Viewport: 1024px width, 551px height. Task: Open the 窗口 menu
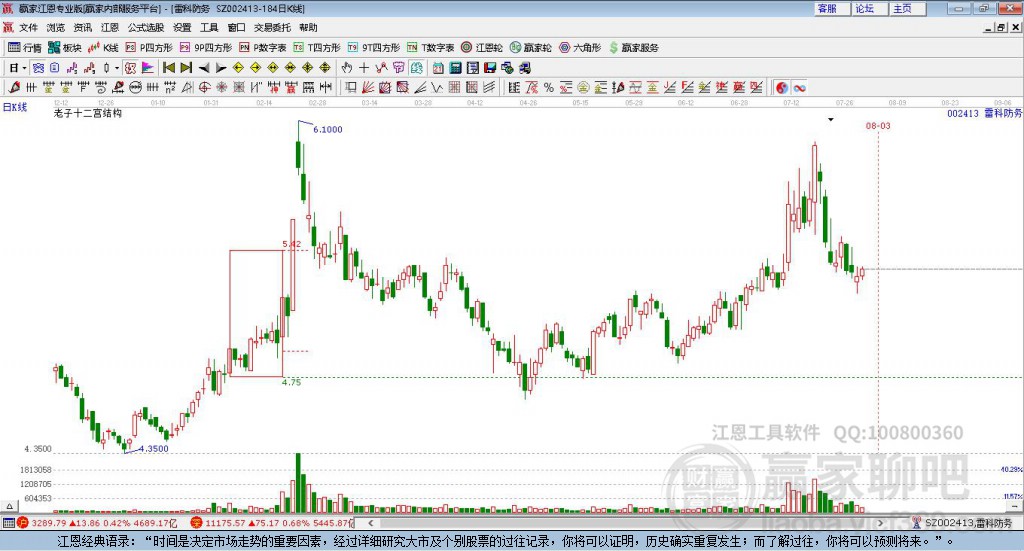(236, 27)
